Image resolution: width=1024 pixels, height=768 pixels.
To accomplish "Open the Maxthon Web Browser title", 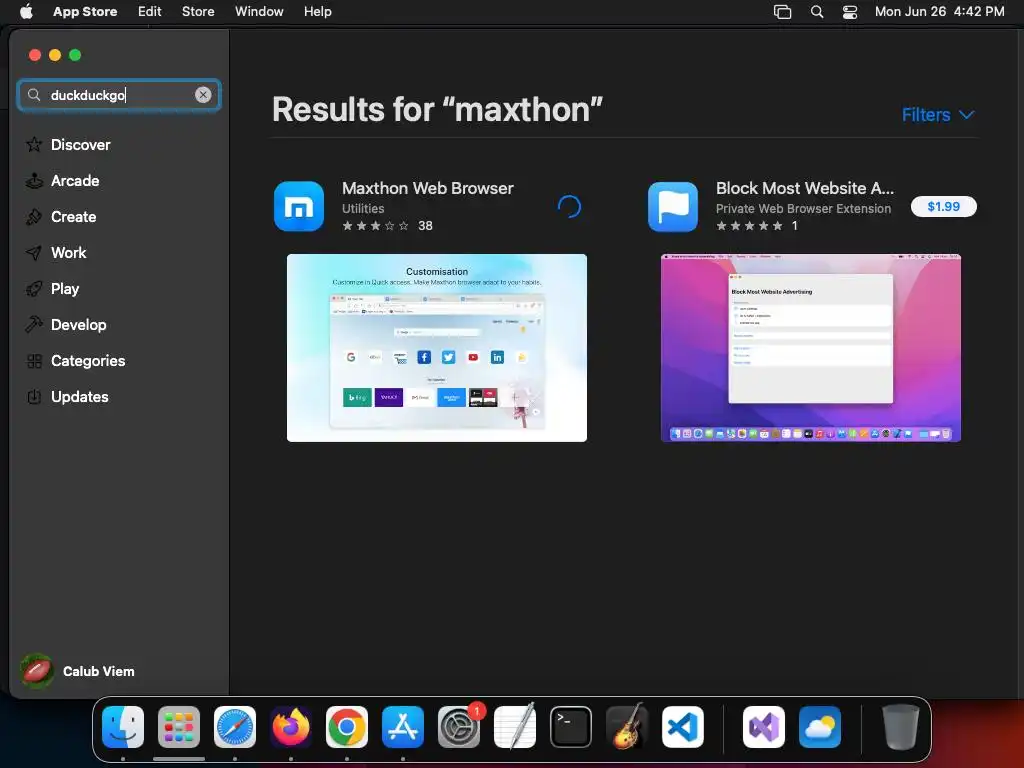I will click(x=428, y=188).
